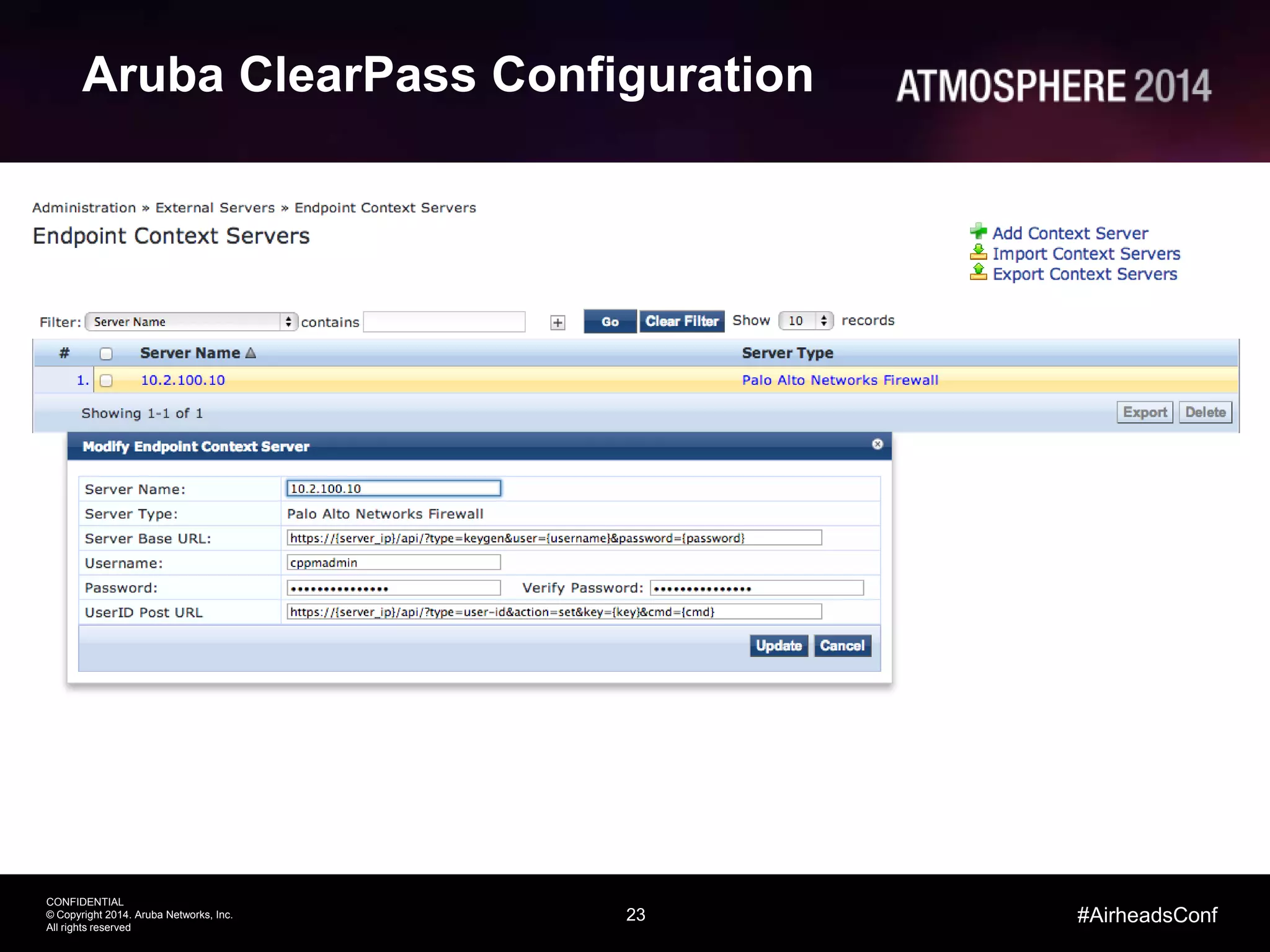The image size is (1270, 952).
Task: Open the 10.2.100.10 server name link
Action: (x=183, y=380)
